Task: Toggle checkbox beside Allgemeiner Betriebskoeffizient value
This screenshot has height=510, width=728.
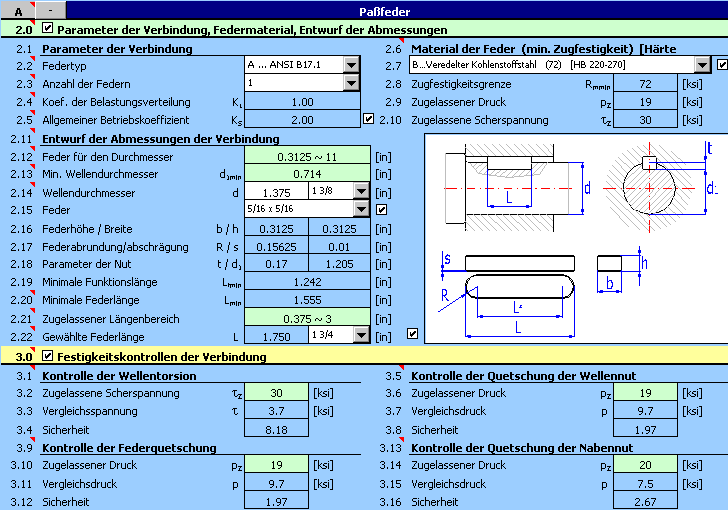Action: click(x=368, y=119)
